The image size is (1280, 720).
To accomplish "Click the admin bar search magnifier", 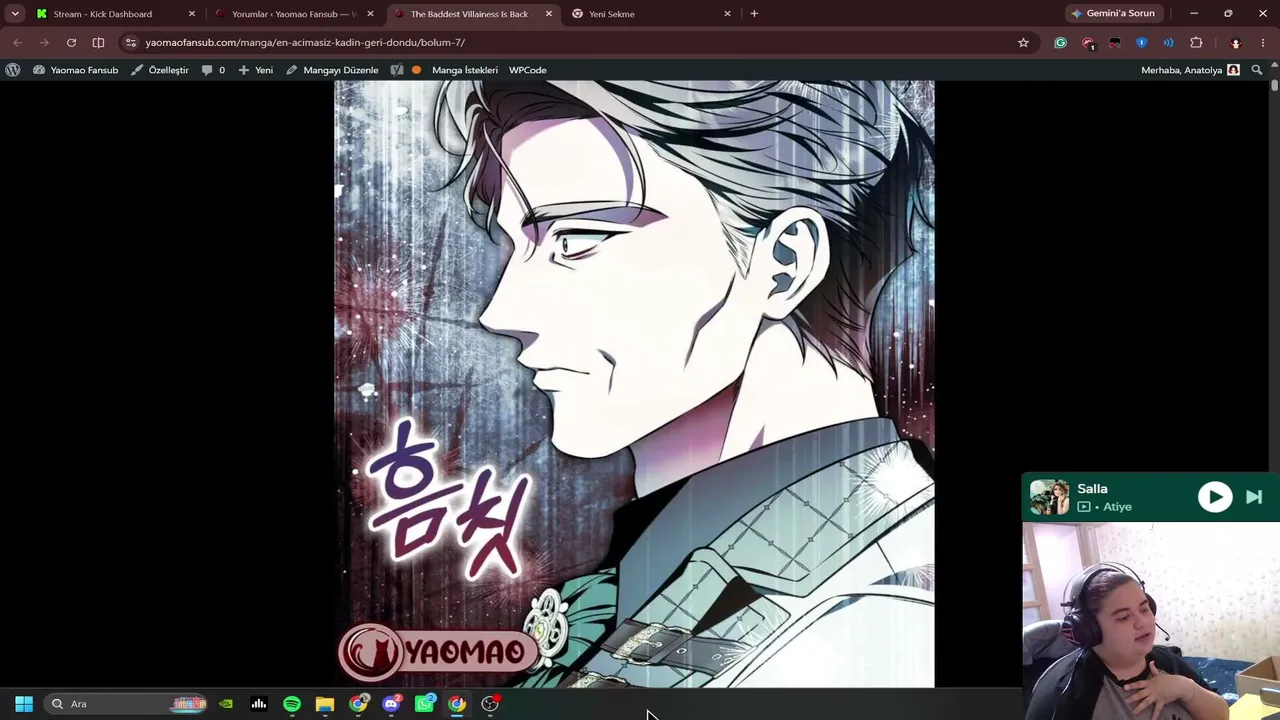I will tap(1257, 70).
